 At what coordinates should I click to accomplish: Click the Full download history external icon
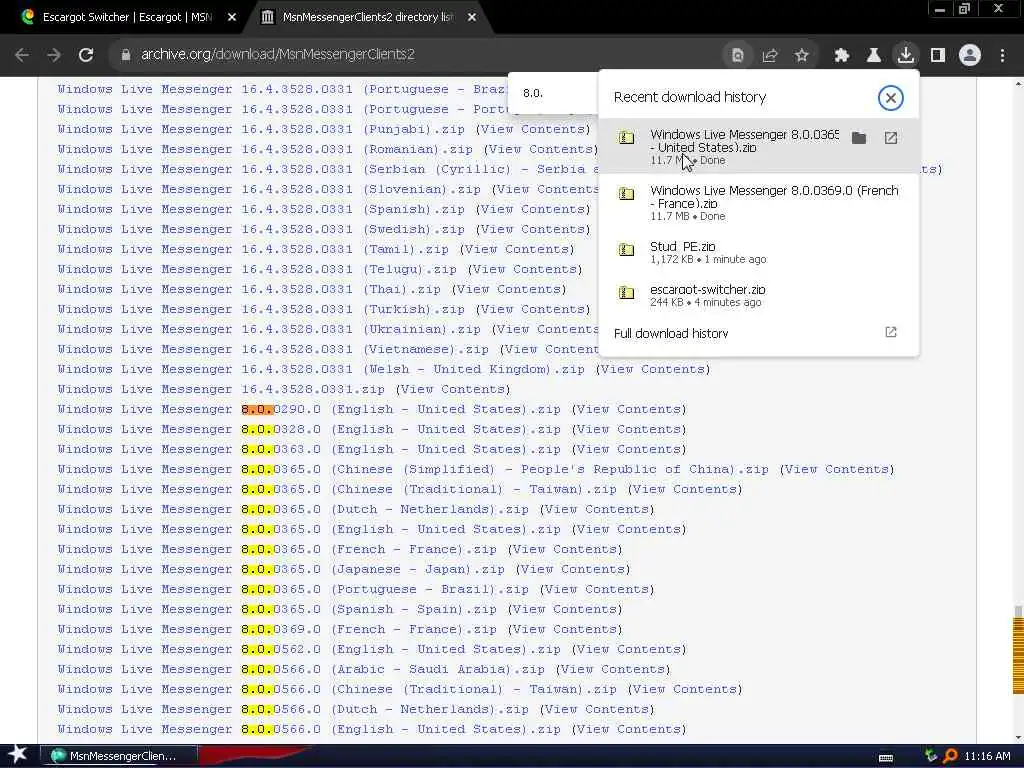[891, 332]
